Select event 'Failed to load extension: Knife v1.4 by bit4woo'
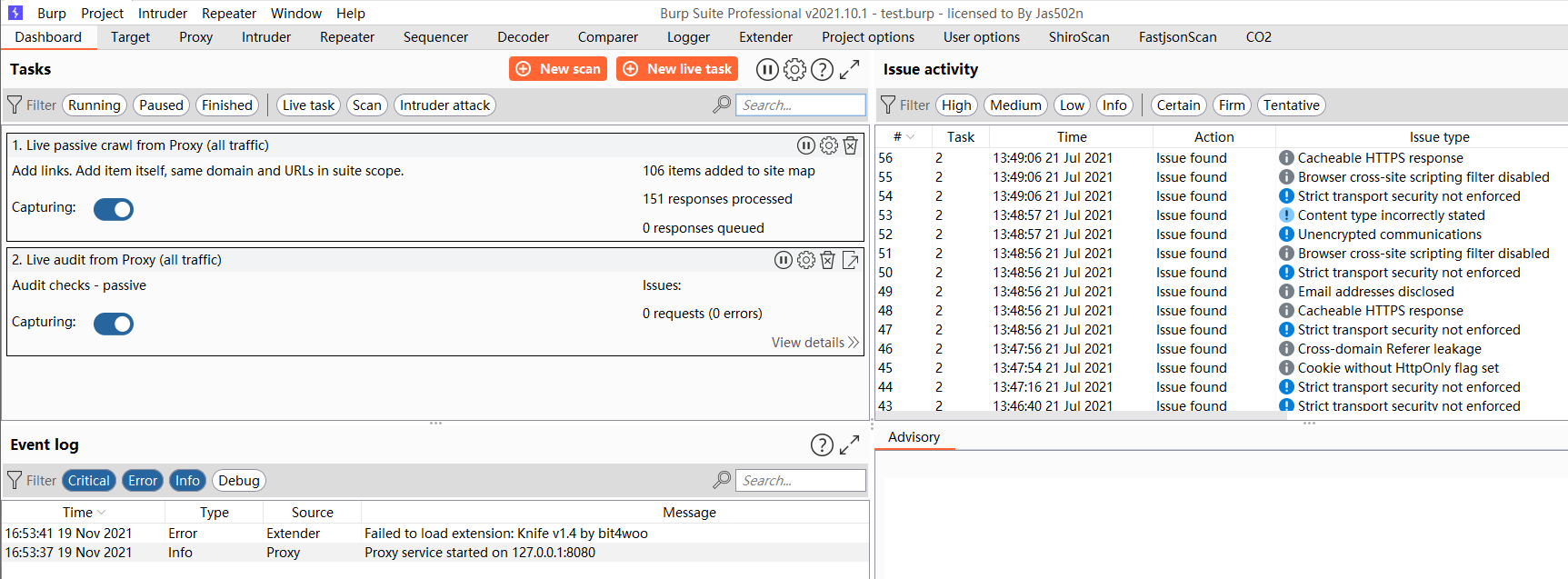 coord(435,534)
